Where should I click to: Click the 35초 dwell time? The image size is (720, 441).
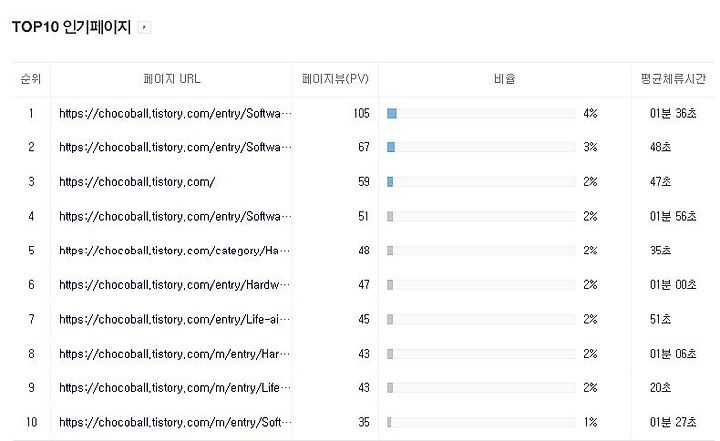[660, 251]
